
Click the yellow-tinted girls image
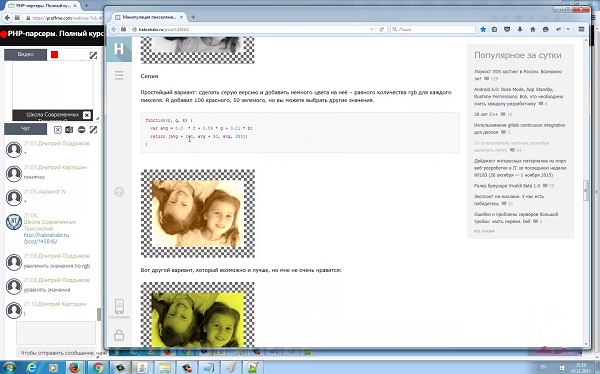click(197, 315)
